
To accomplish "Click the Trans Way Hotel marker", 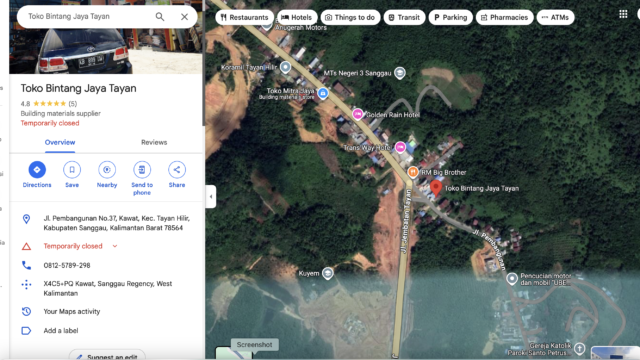I will pos(400,147).
